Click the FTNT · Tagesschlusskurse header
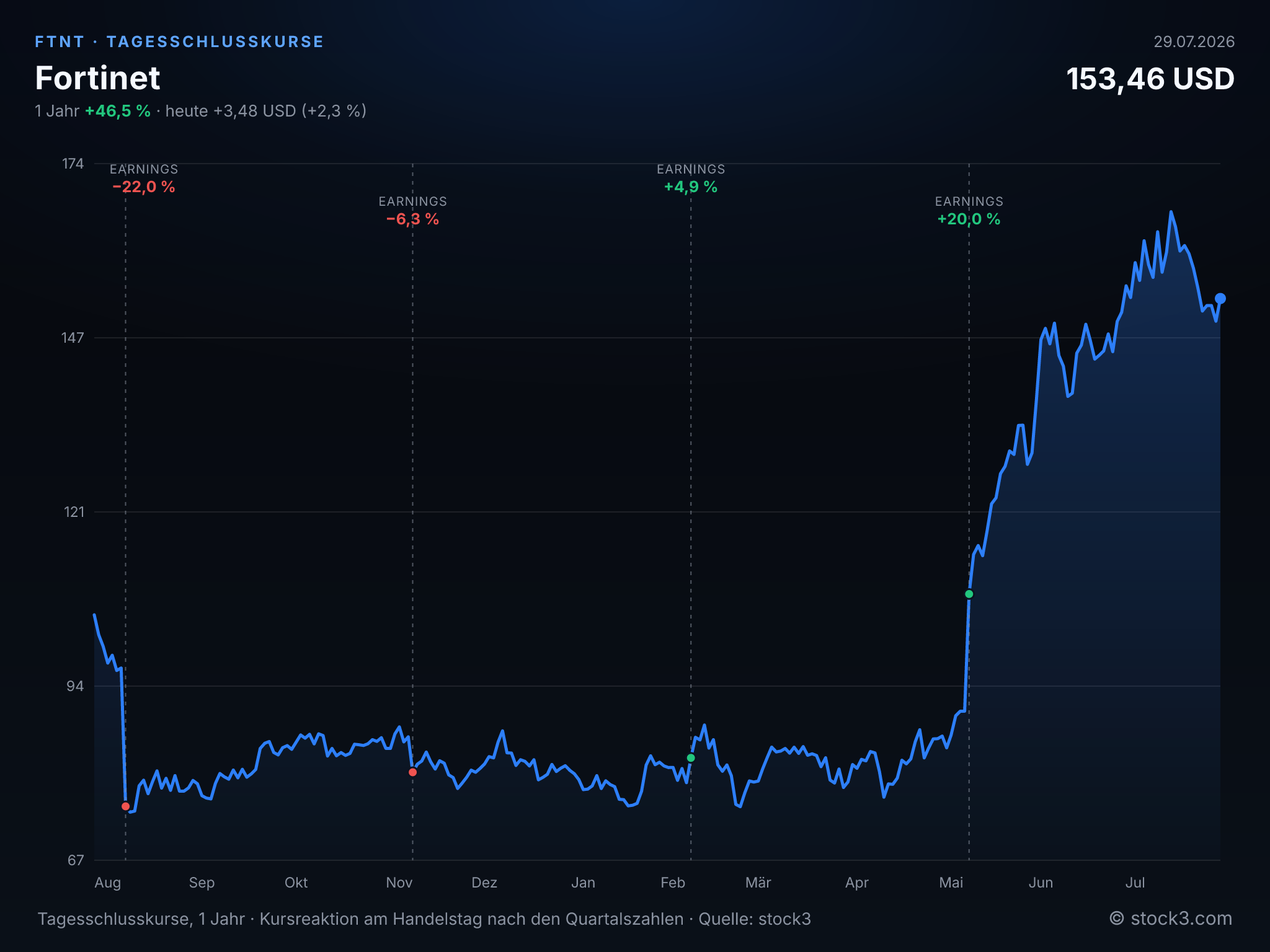 pyautogui.click(x=179, y=42)
